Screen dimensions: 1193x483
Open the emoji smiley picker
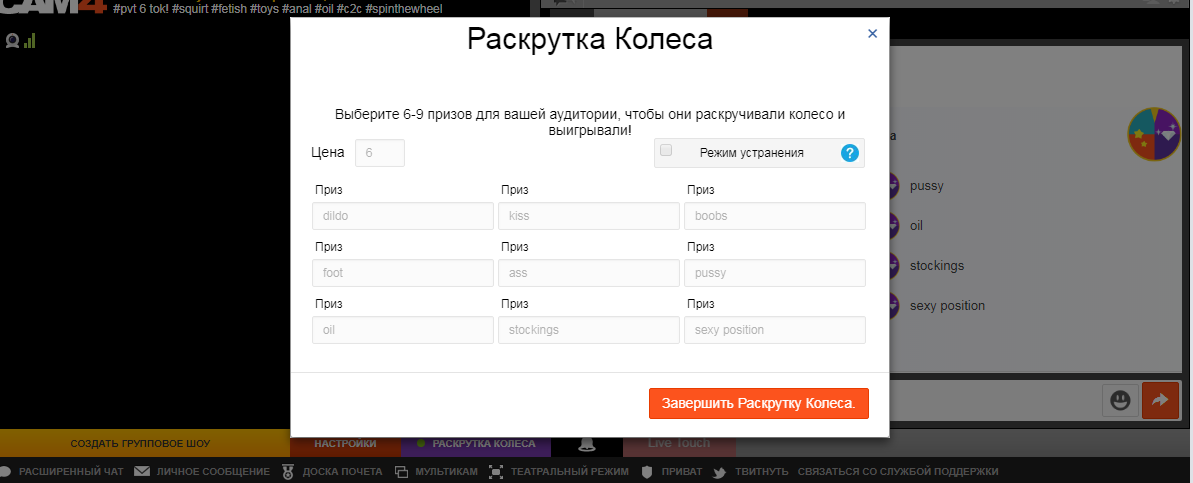point(1120,400)
